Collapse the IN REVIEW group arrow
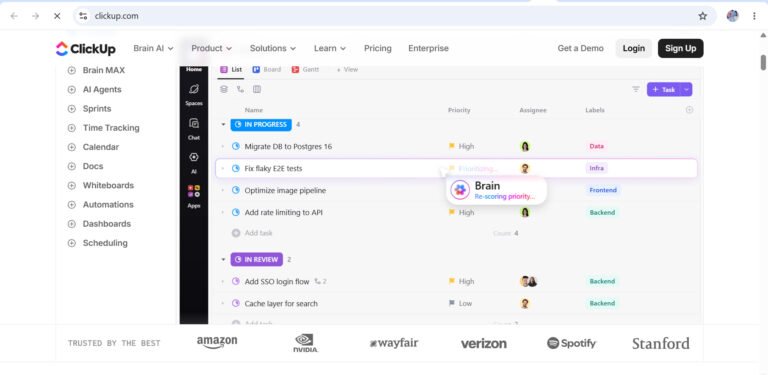Screen dimensions: 768x375 tap(223, 259)
